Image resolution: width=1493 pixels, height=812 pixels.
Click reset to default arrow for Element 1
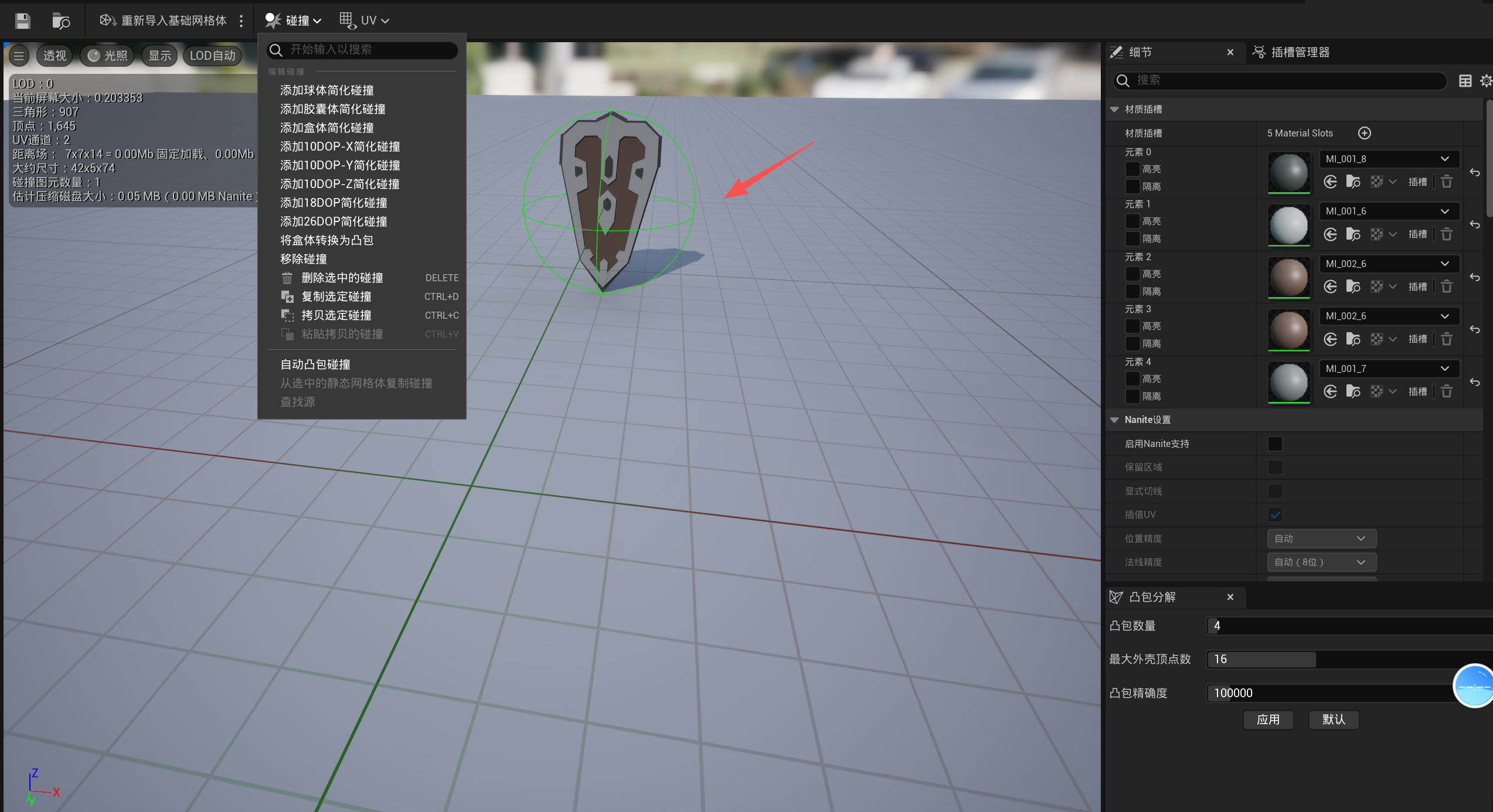click(x=1475, y=225)
